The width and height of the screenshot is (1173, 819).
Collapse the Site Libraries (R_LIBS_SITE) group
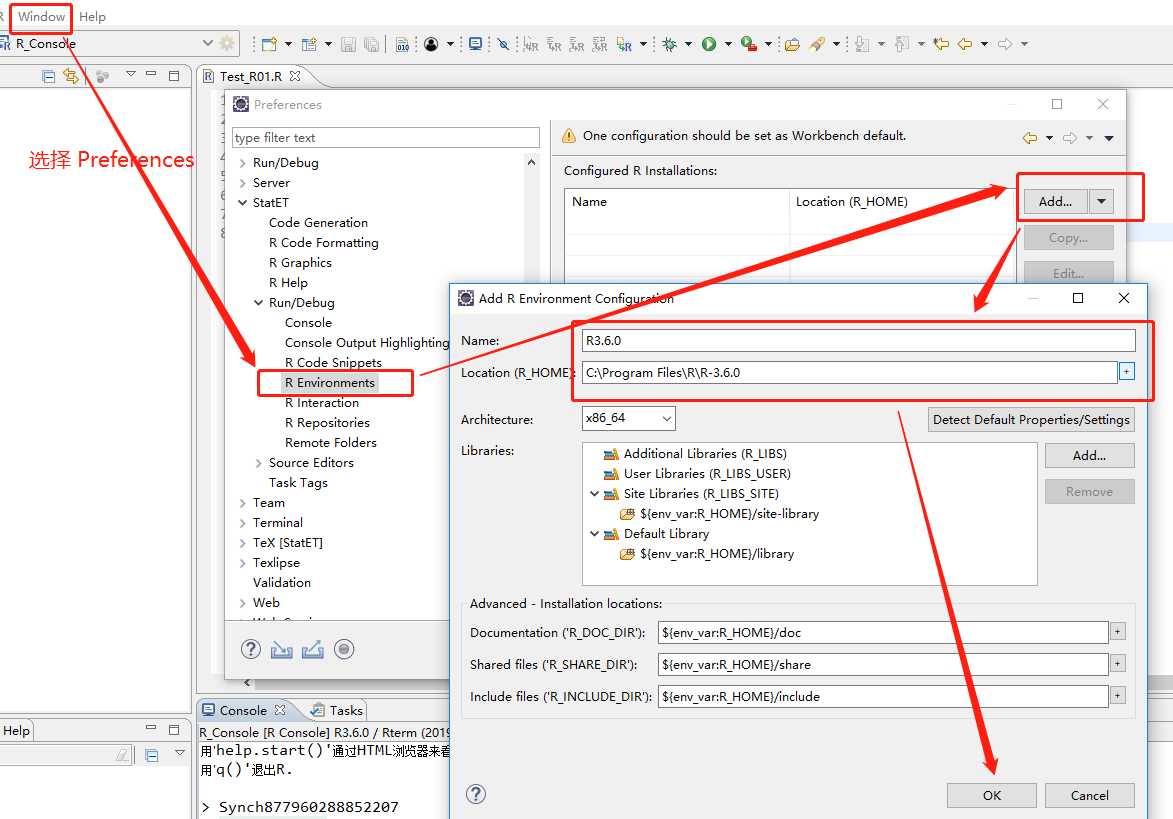594,494
